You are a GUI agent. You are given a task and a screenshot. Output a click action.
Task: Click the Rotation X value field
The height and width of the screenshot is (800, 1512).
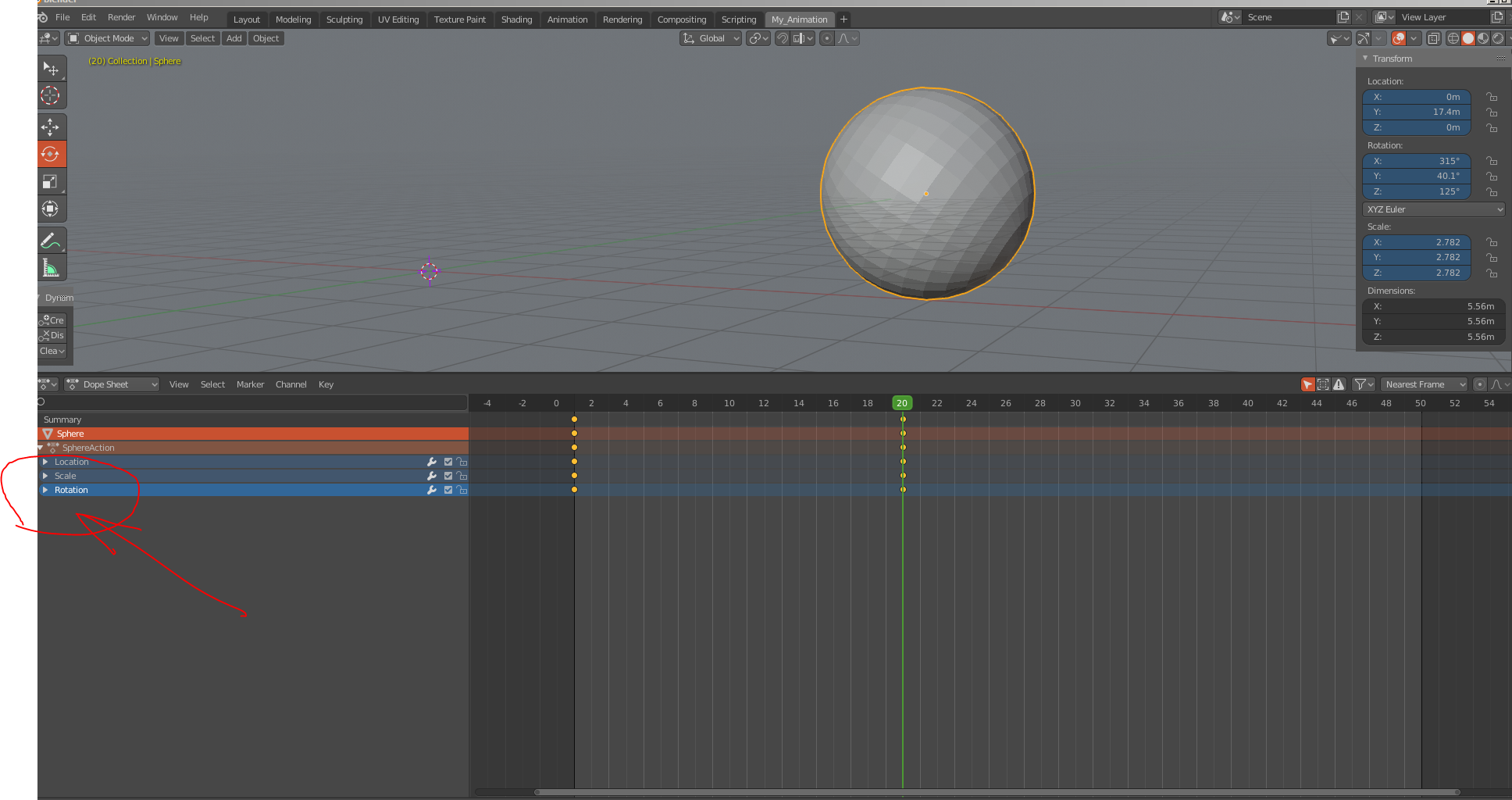tap(1417, 161)
